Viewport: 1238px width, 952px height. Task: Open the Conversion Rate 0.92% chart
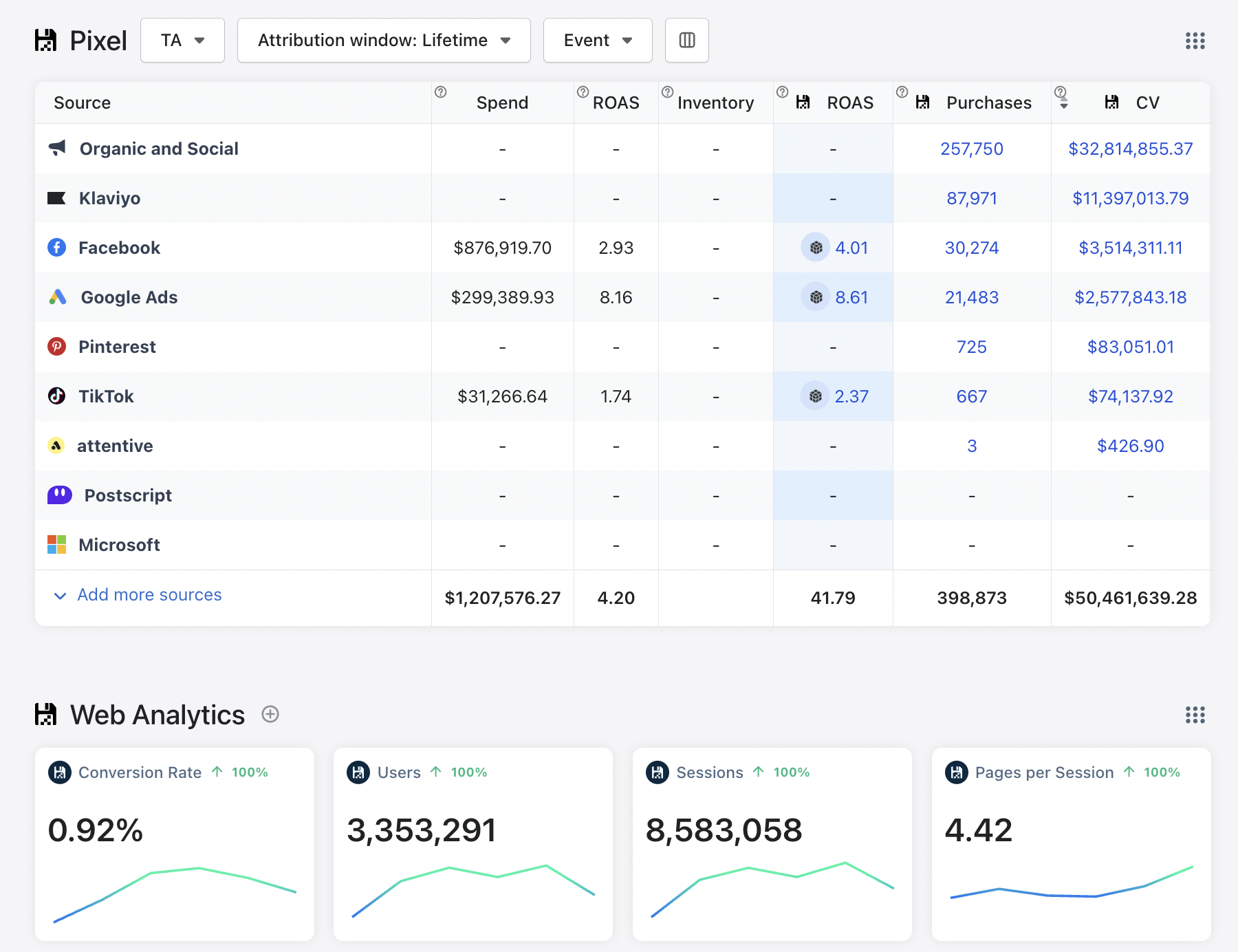tap(175, 894)
